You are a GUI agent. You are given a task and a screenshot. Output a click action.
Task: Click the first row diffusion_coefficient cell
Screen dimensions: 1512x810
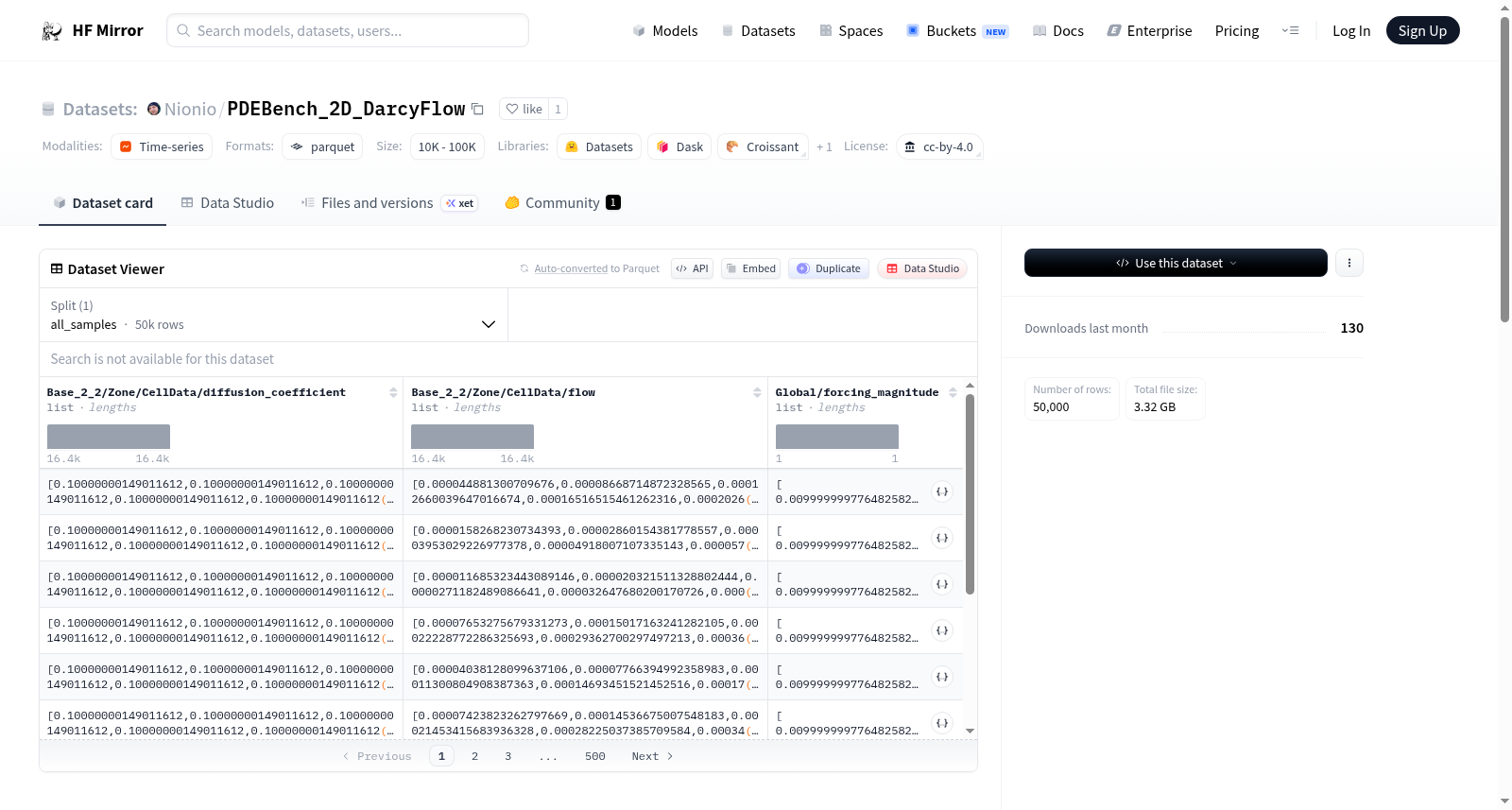[x=221, y=491]
